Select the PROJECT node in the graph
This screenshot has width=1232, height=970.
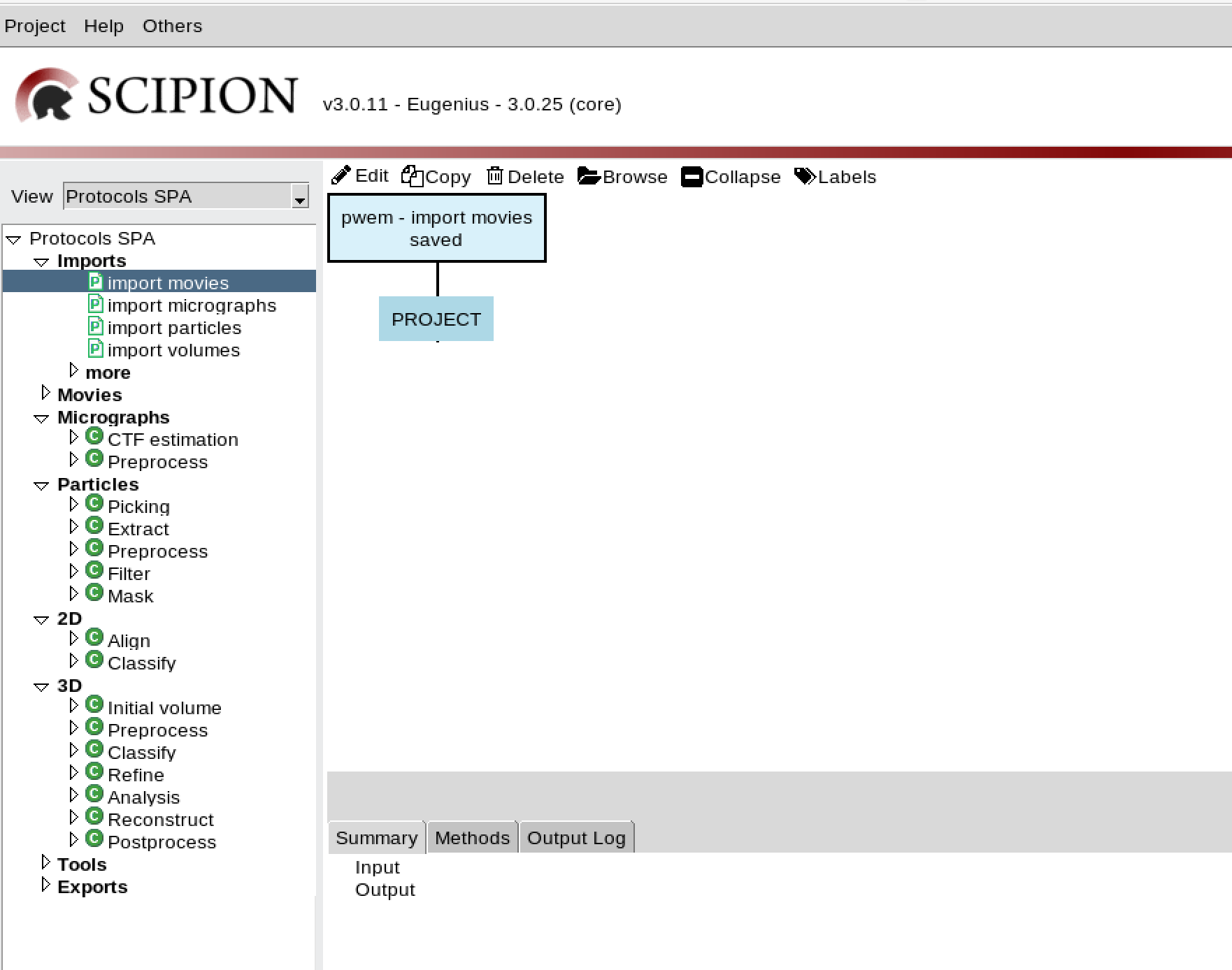(x=436, y=319)
